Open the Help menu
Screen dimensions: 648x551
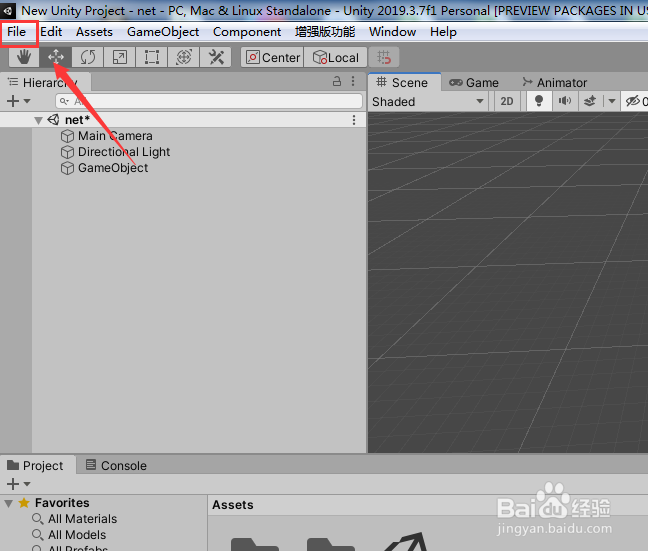443,32
